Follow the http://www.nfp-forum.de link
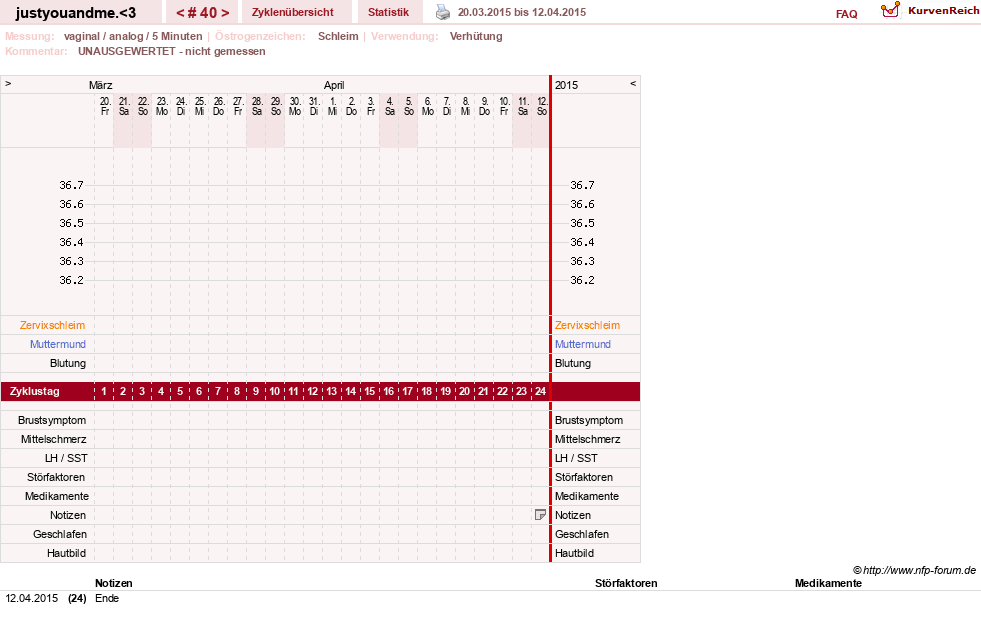Screen dimensions: 981x622 [x=920, y=570]
